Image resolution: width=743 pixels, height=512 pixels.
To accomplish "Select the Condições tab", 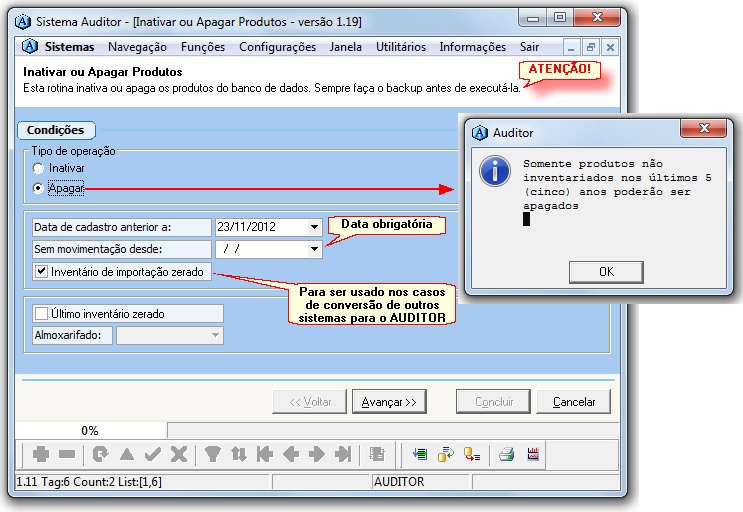I will (56, 130).
